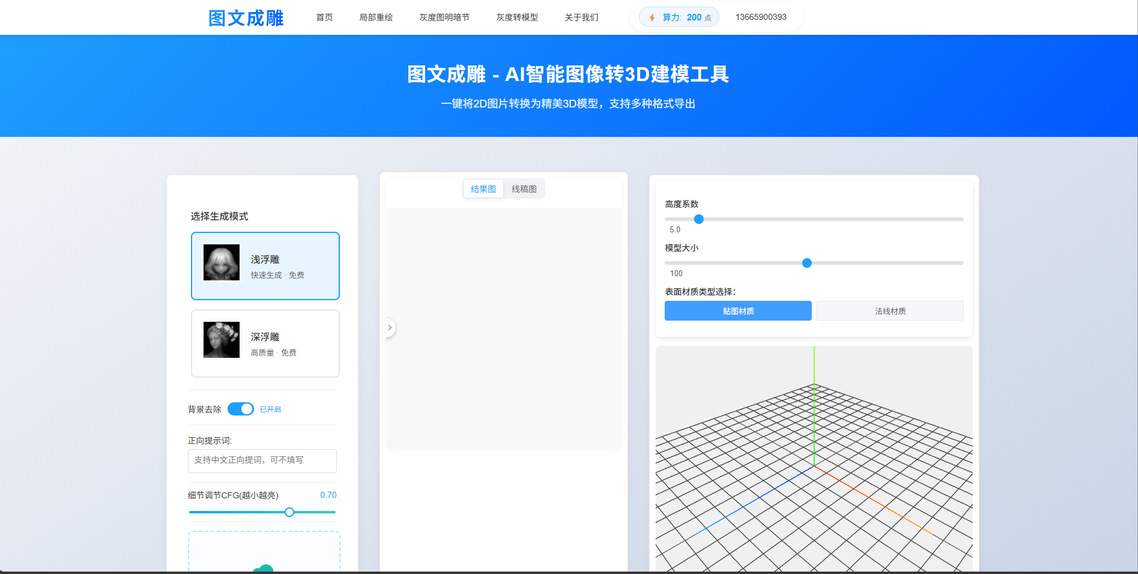Image resolution: width=1138 pixels, height=574 pixels.
Task: Click the lightning bolt 算力 icon
Action: point(652,17)
